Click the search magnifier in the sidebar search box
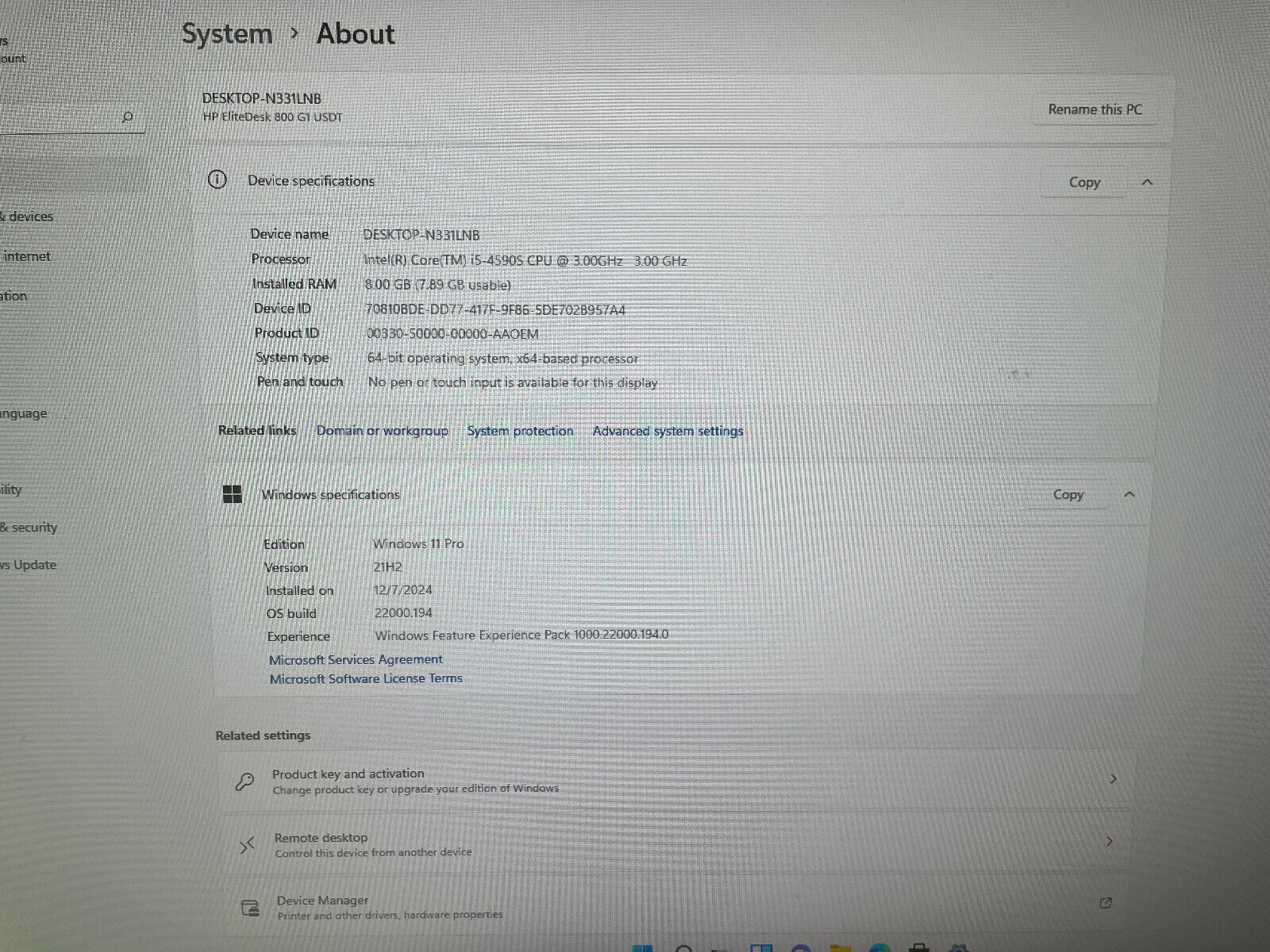 pos(128,117)
